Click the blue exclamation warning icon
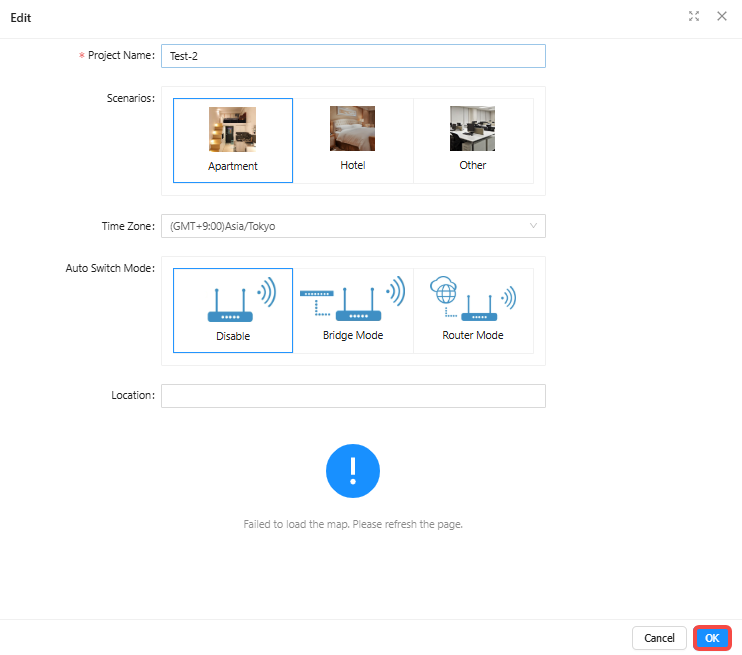 tap(353, 471)
